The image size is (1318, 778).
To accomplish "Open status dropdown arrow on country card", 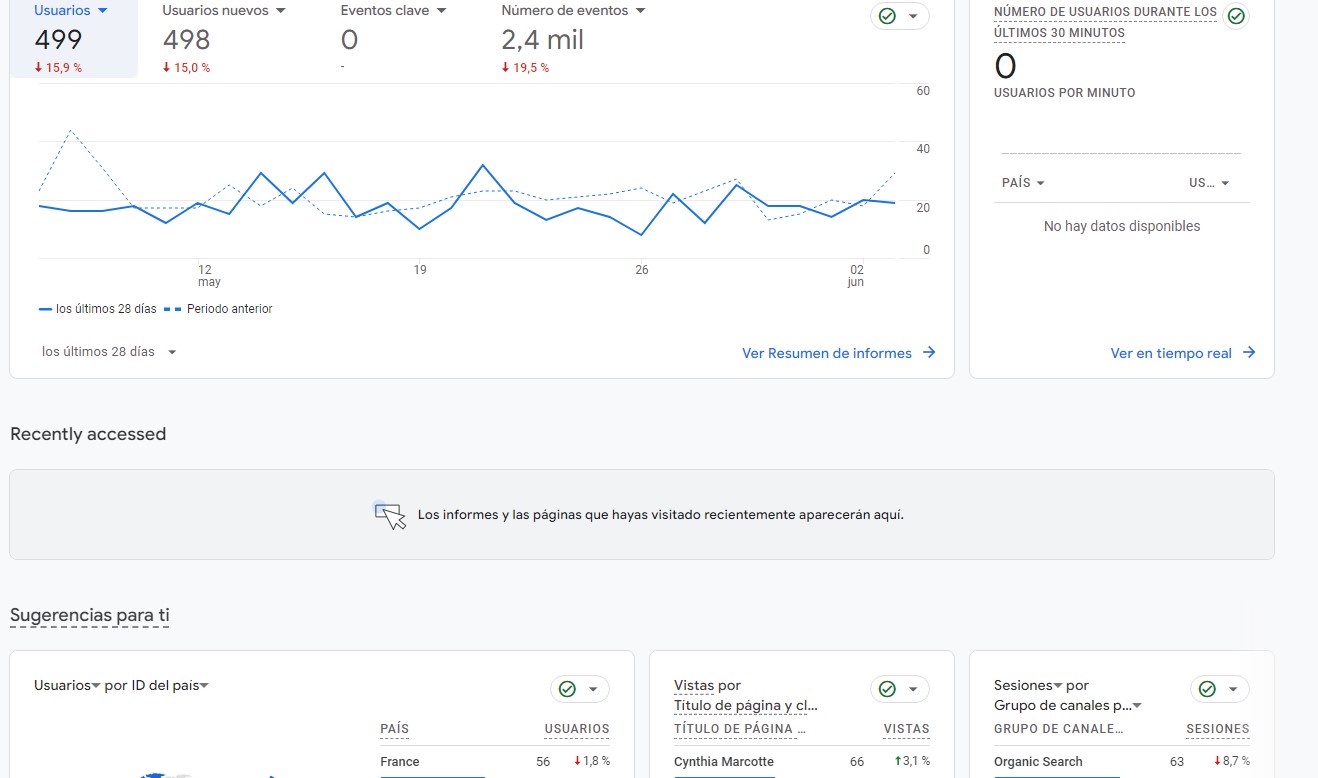I will pos(593,689).
